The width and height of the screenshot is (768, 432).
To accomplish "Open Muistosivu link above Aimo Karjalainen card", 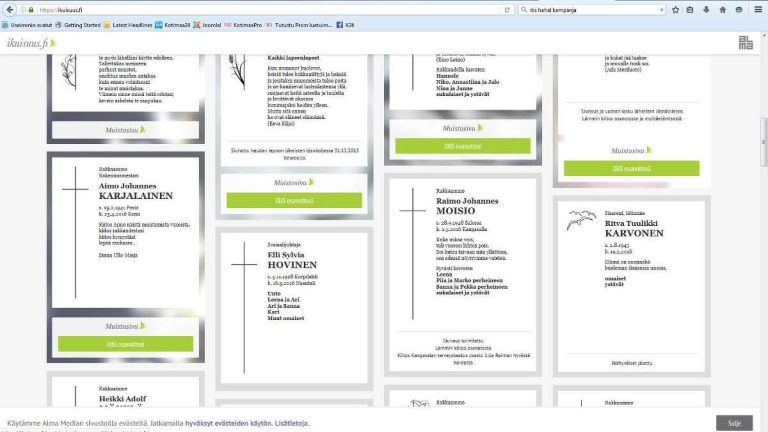I will pos(125,130).
